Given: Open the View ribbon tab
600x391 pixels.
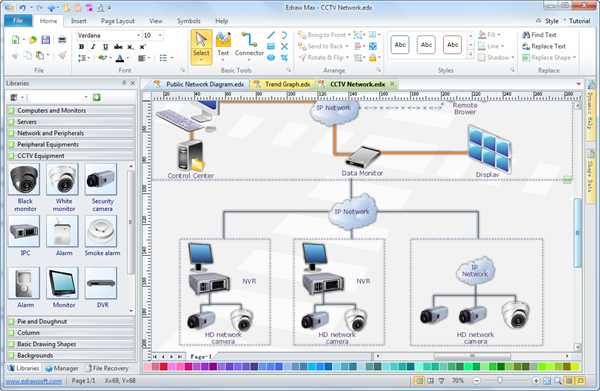Looking at the screenshot, I should tap(156, 21).
